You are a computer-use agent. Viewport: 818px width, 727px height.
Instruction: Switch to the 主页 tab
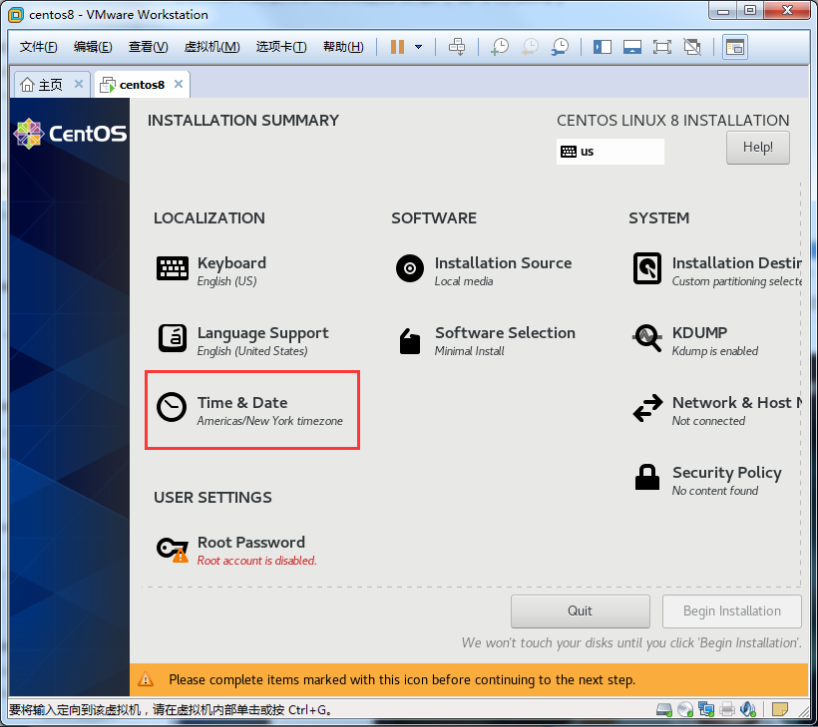(x=42, y=85)
